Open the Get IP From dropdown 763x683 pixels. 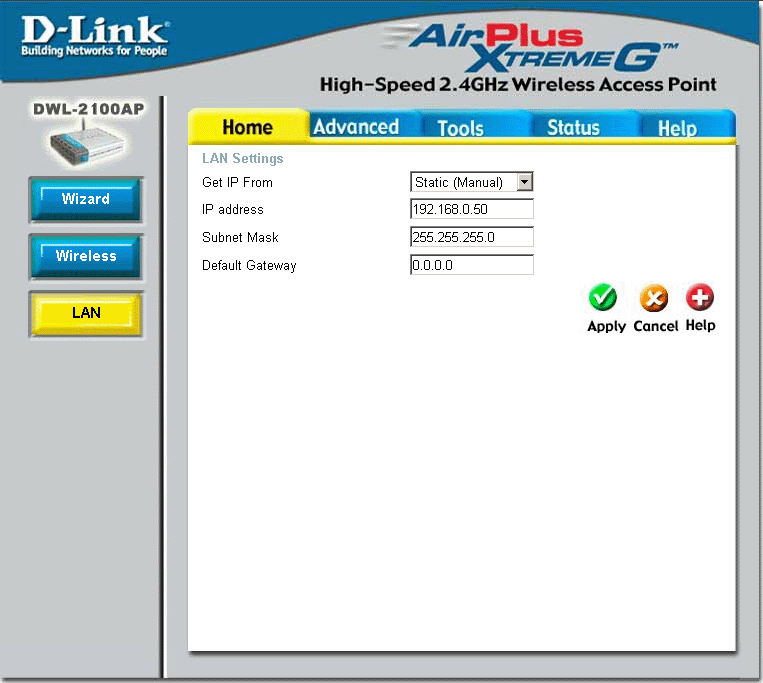pos(472,182)
